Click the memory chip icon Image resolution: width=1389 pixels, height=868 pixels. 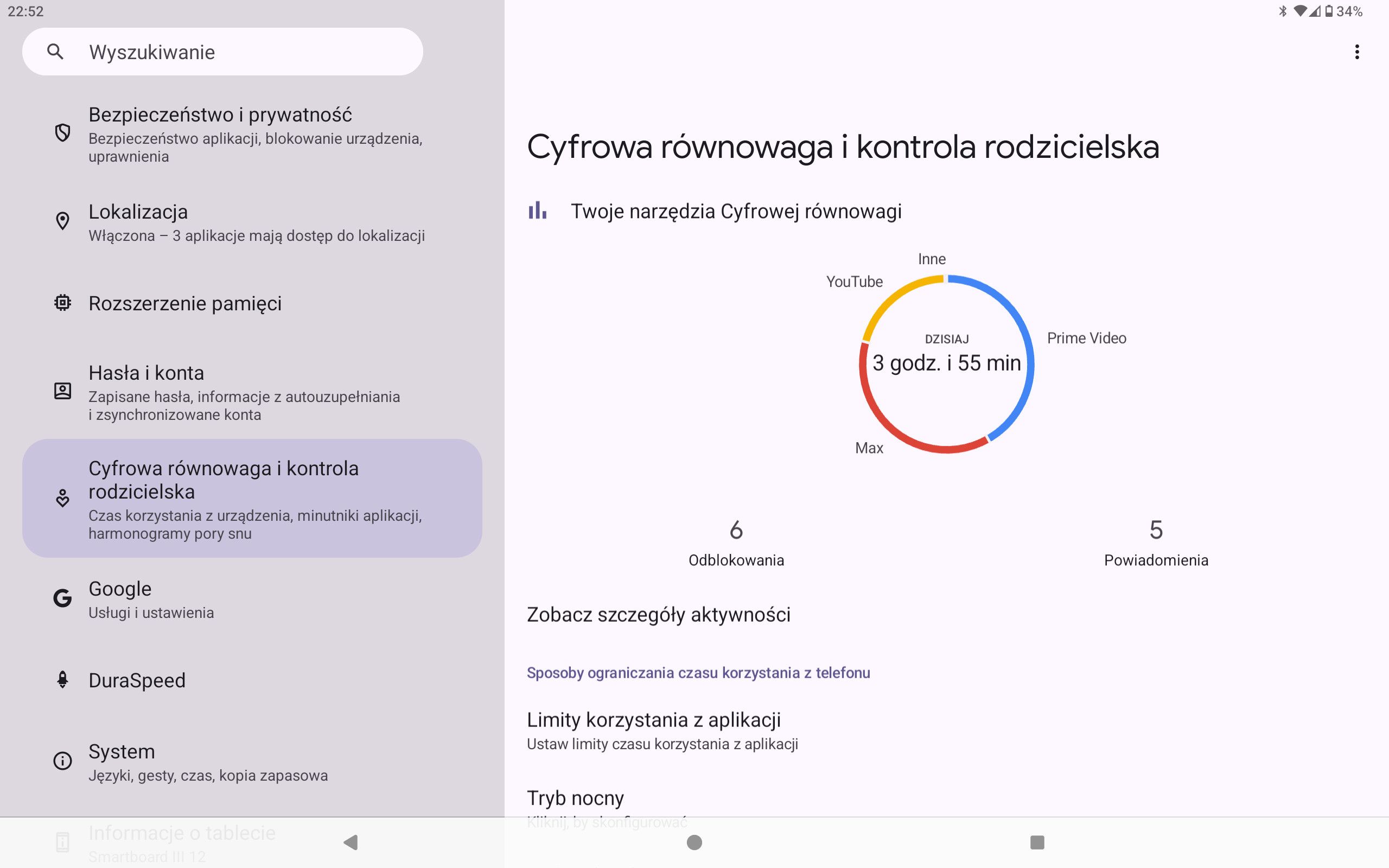click(x=62, y=303)
